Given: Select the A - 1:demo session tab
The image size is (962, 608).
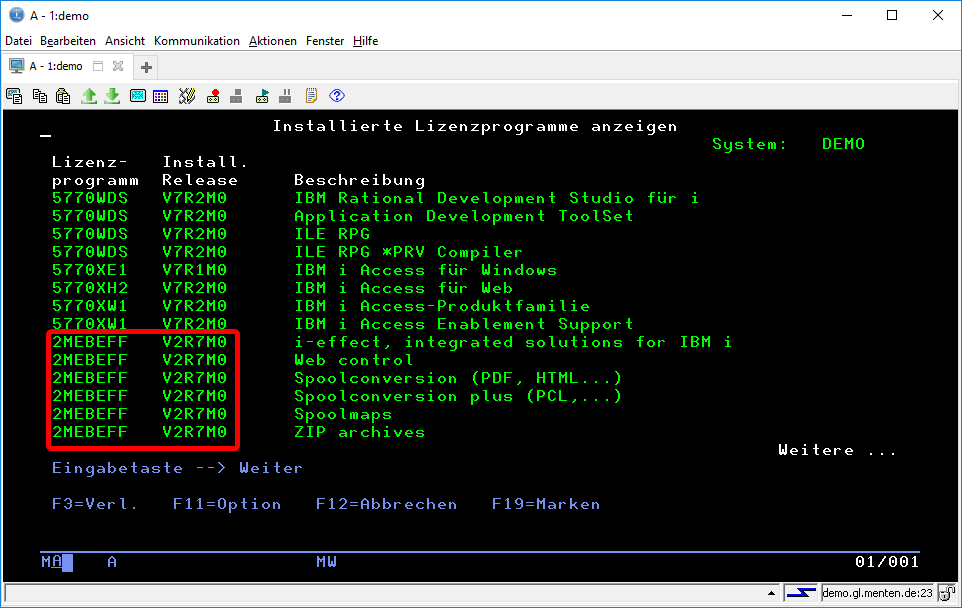Looking at the screenshot, I should (56, 66).
